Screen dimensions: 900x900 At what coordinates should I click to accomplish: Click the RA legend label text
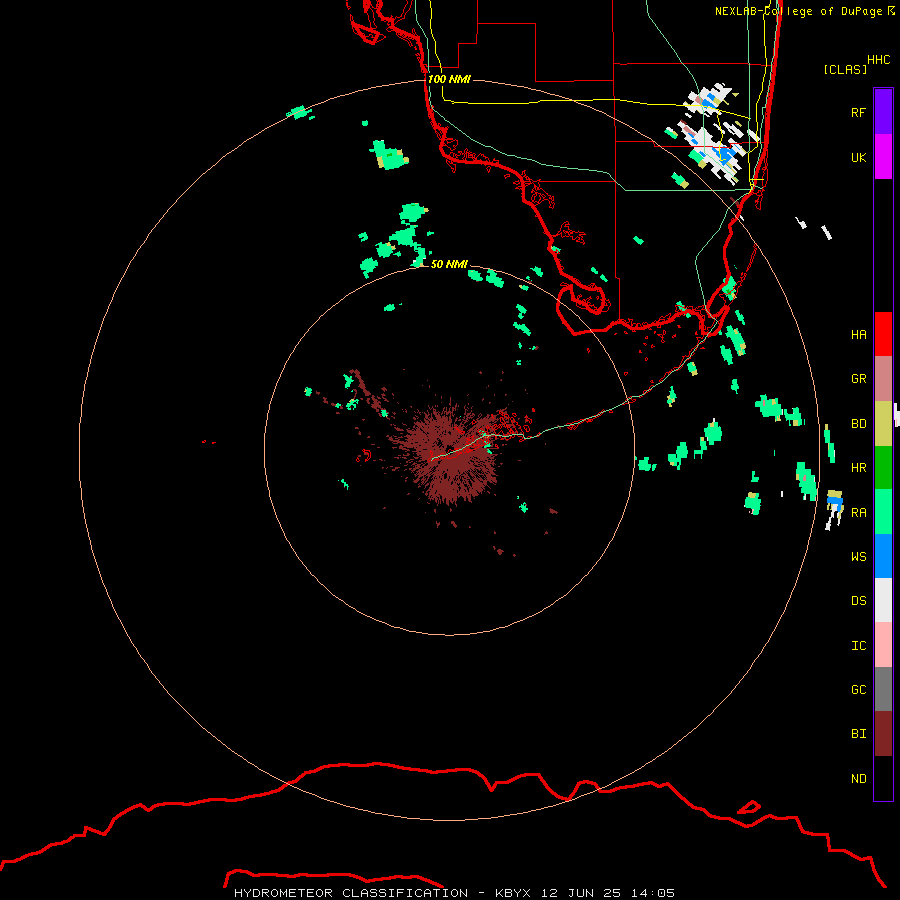859,513
